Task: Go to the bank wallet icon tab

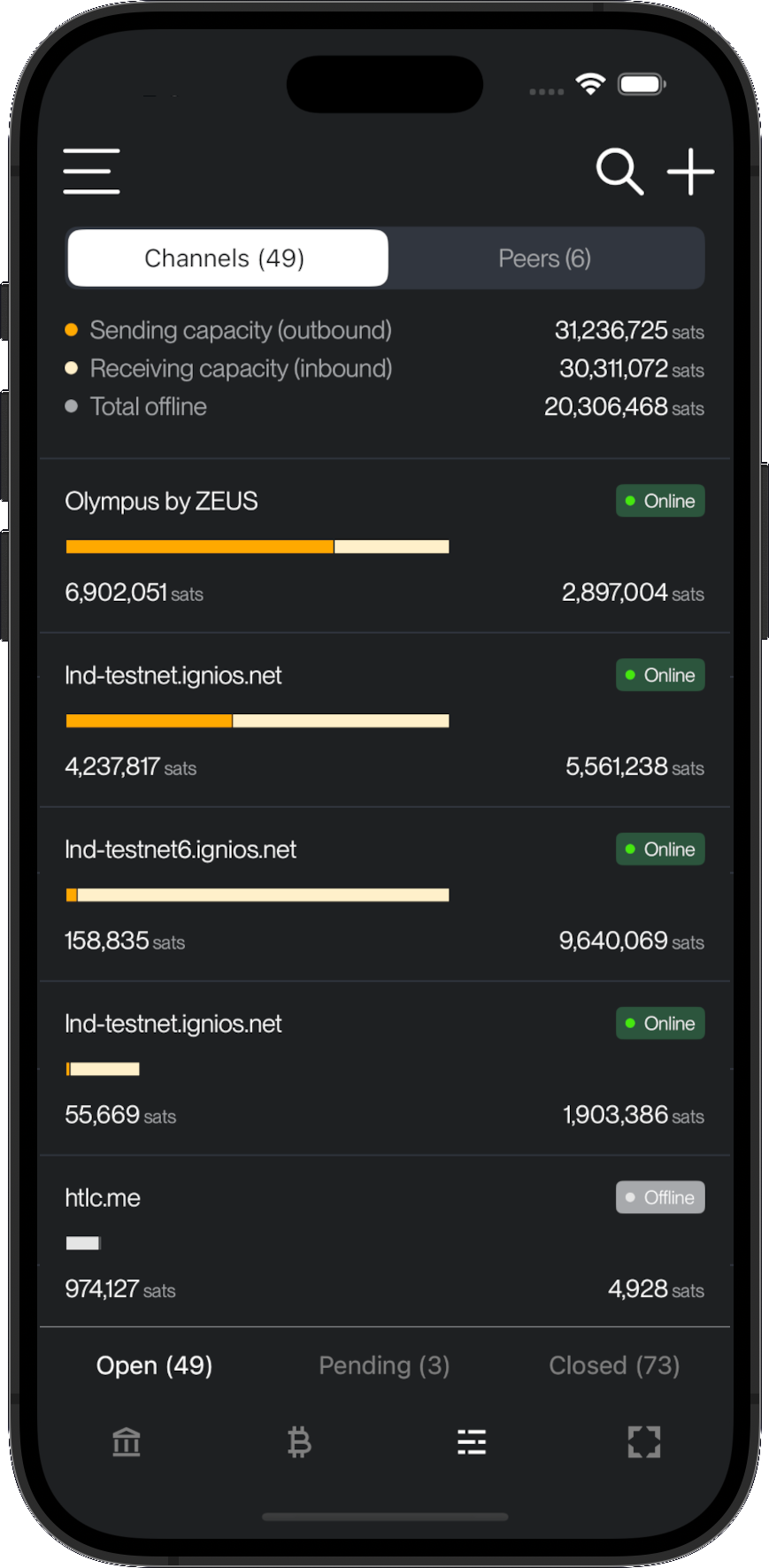Action: click(x=127, y=1441)
